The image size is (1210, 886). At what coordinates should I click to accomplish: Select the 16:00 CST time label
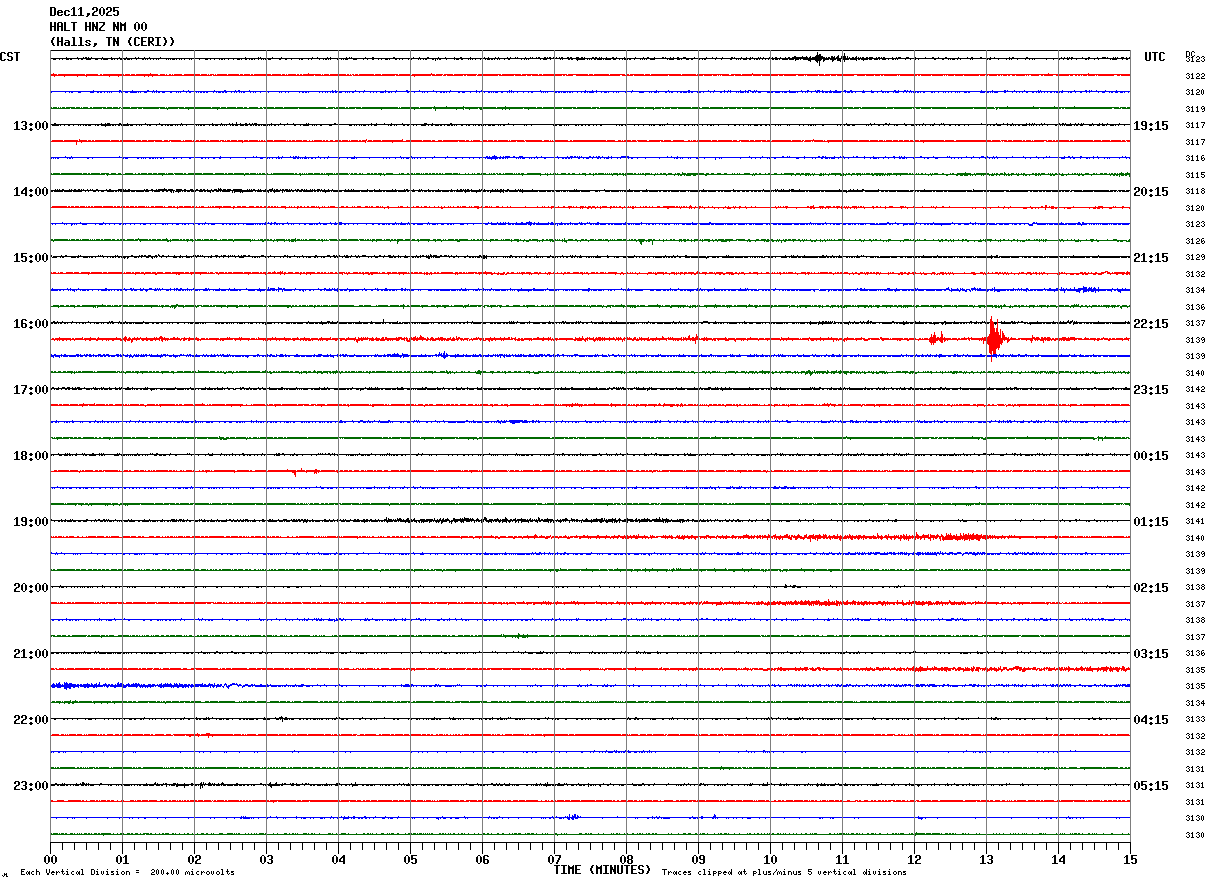[30, 324]
